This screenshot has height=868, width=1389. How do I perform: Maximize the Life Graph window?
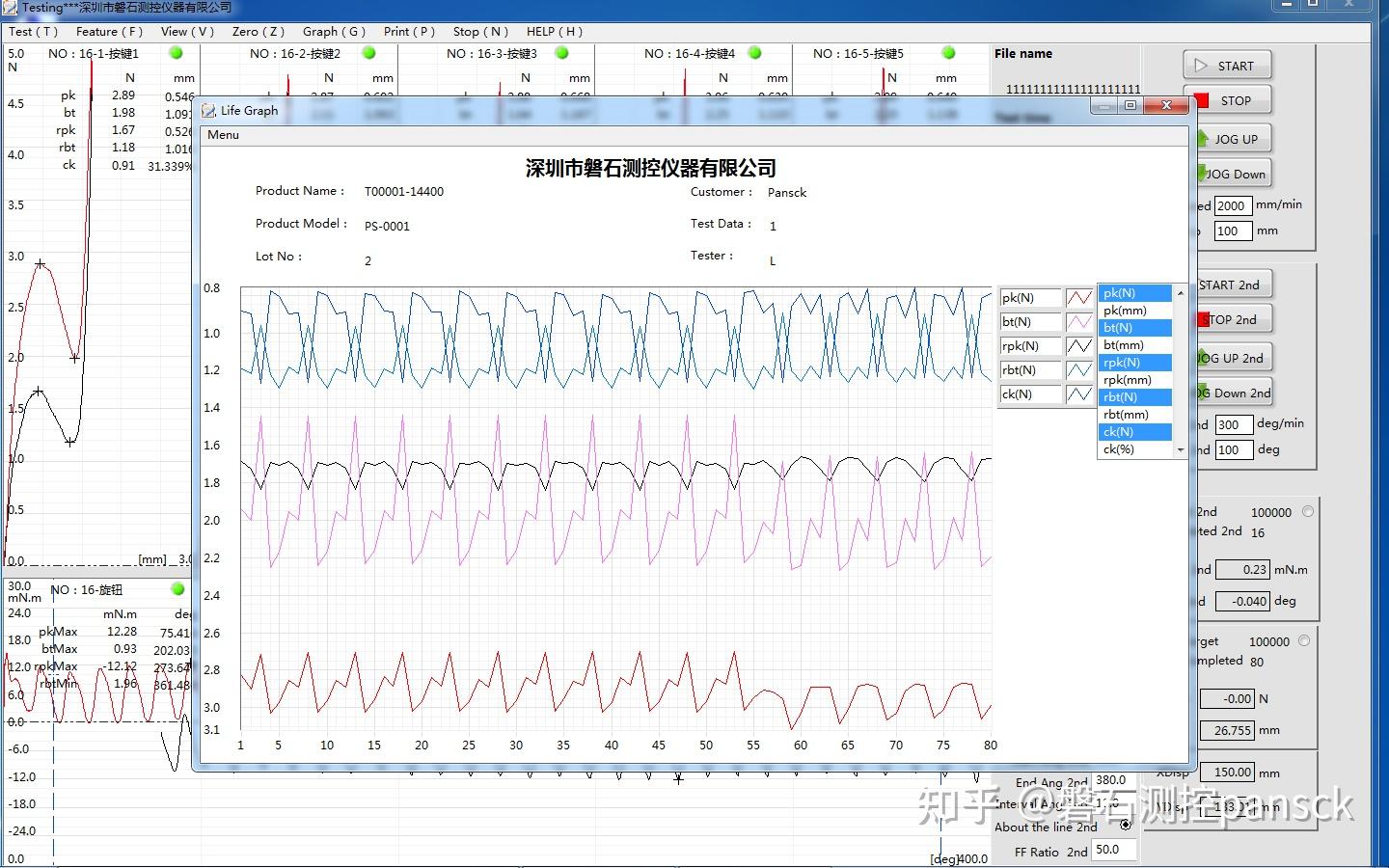(1130, 105)
